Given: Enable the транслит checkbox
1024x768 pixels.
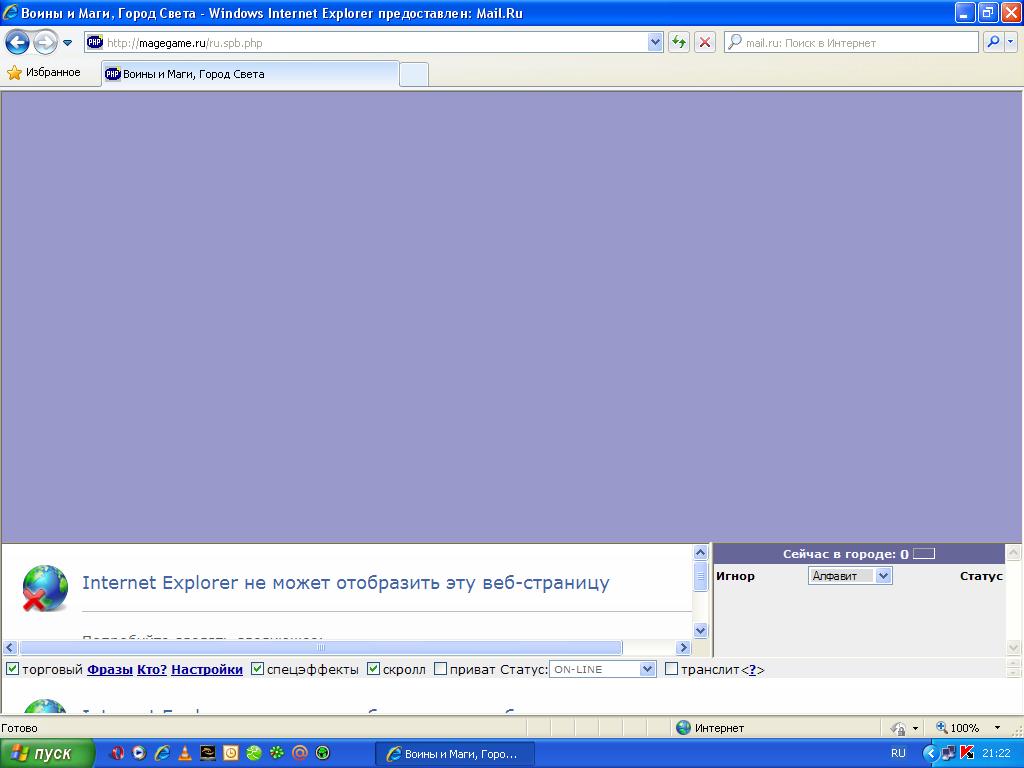Looking at the screenshot, I should coord(671,669).
